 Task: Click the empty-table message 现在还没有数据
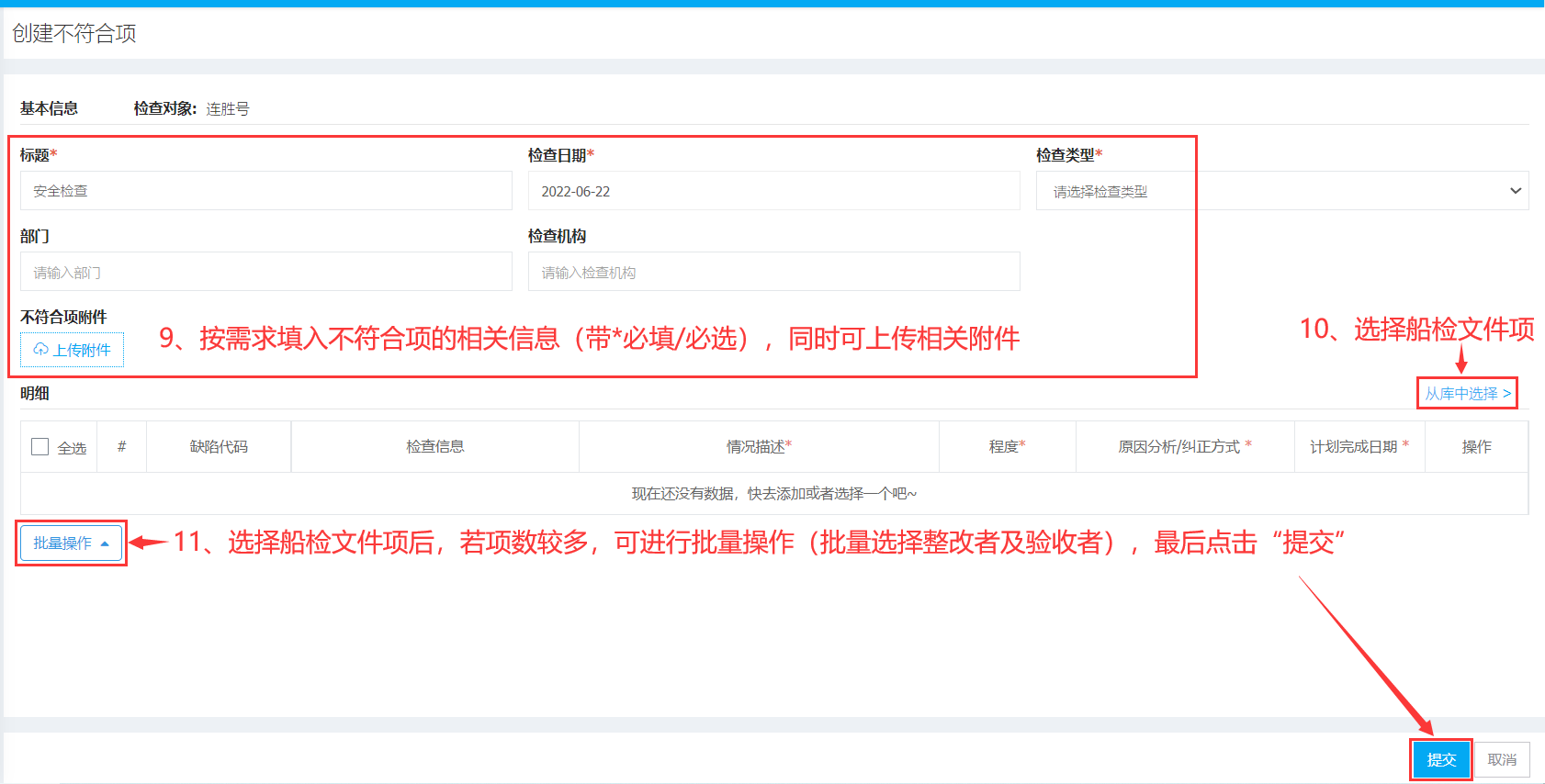(774, 494)
